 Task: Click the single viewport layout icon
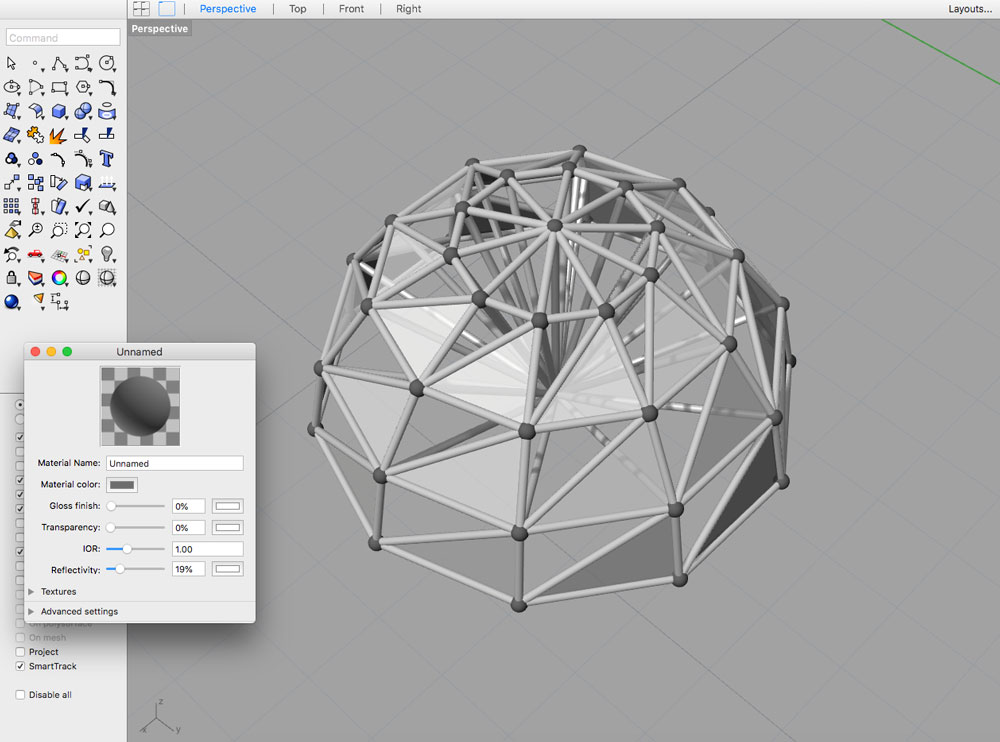pos(167,8)
